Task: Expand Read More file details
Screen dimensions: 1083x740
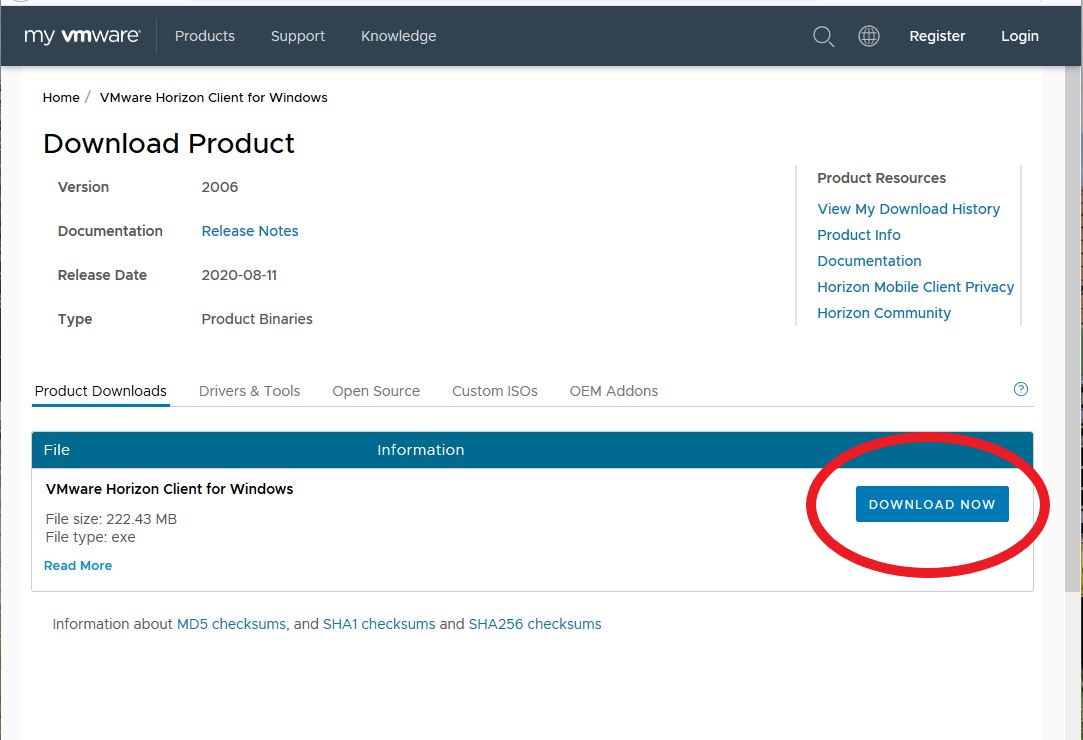Action: (78, 566)
